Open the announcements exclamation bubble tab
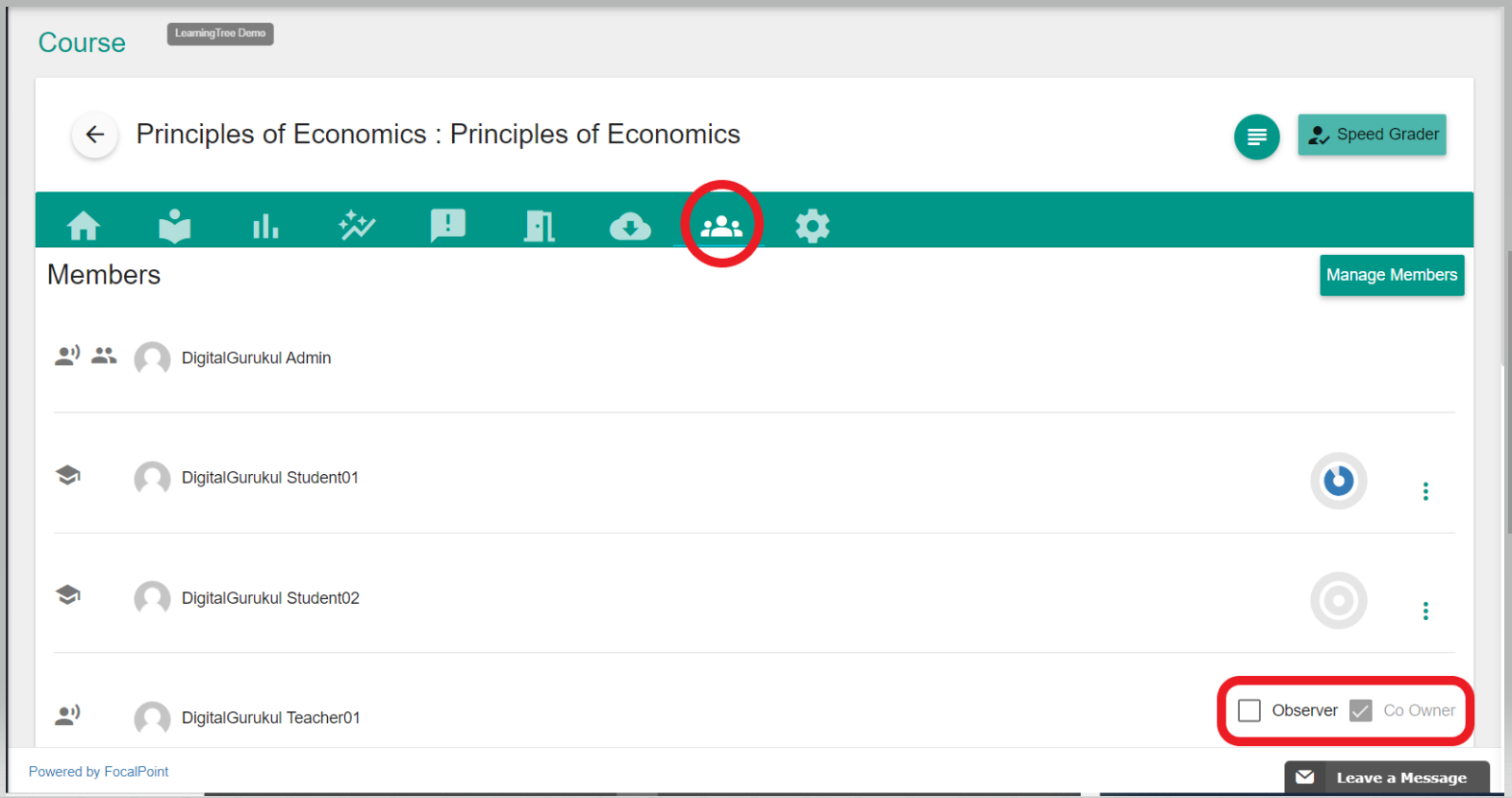 click(448, 226)
